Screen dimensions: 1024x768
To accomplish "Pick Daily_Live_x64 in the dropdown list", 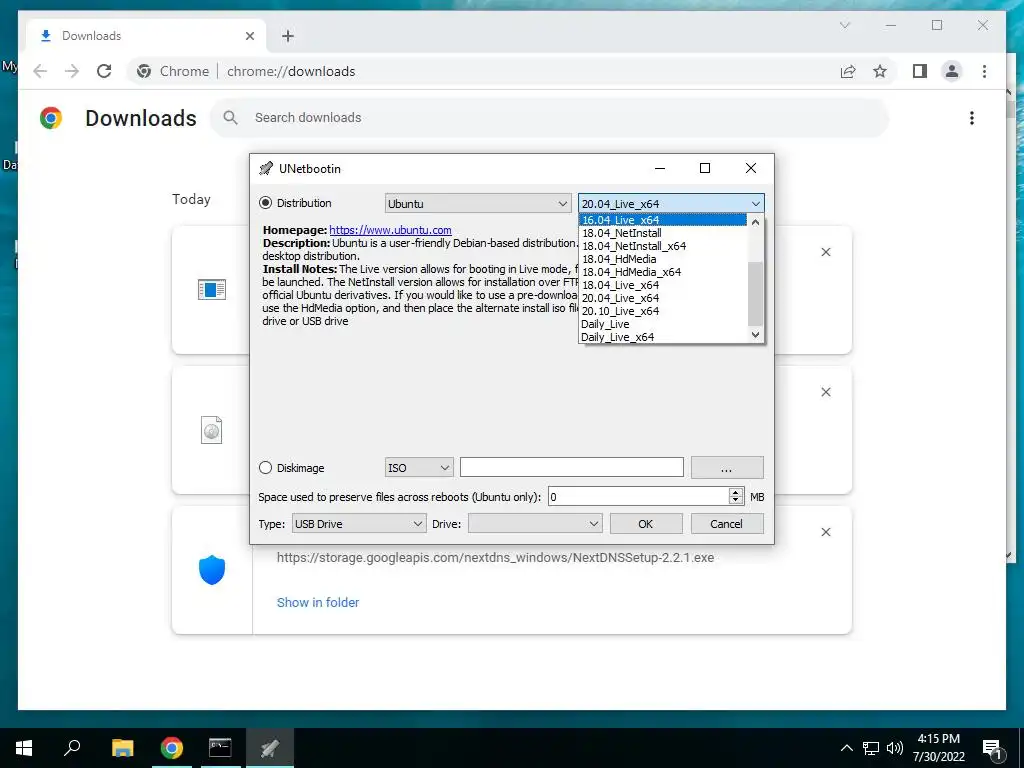I will [x=663, y=338].
